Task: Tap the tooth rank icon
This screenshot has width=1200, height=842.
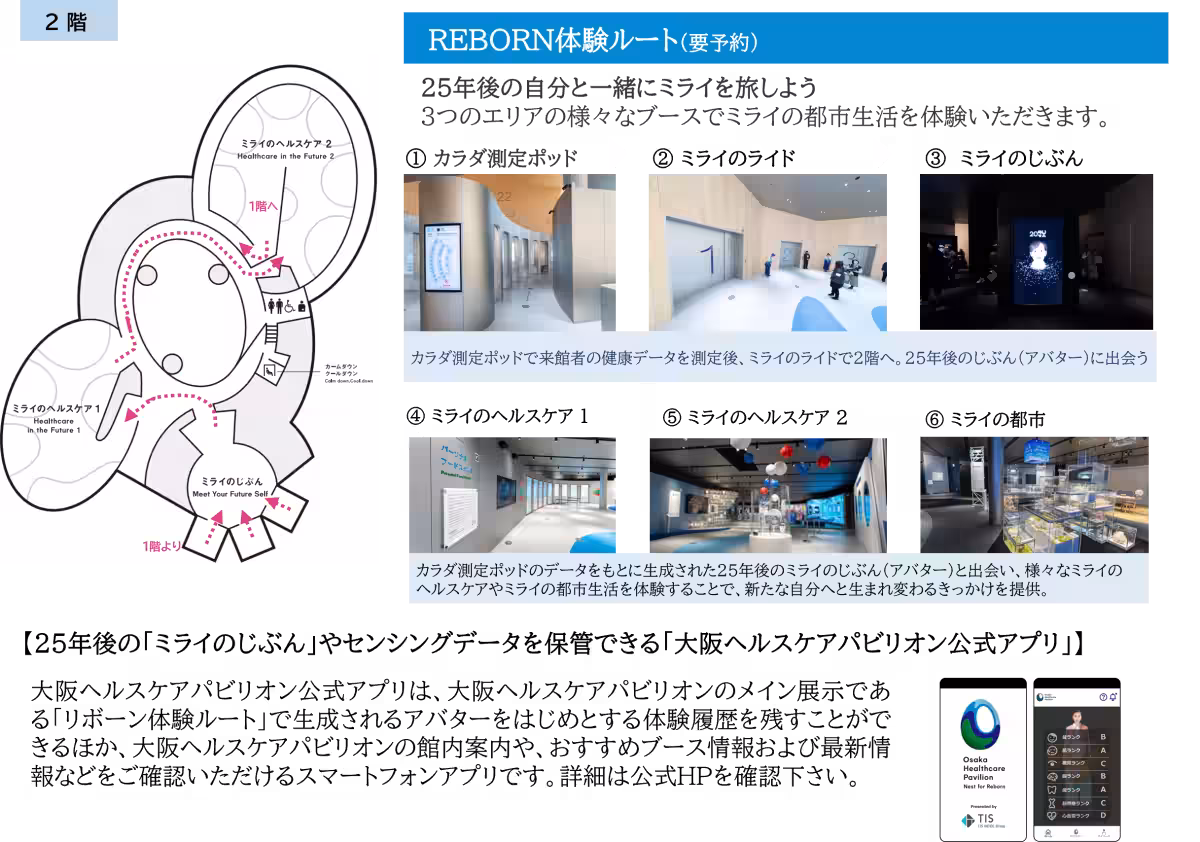Action: tap(1052, 789)
